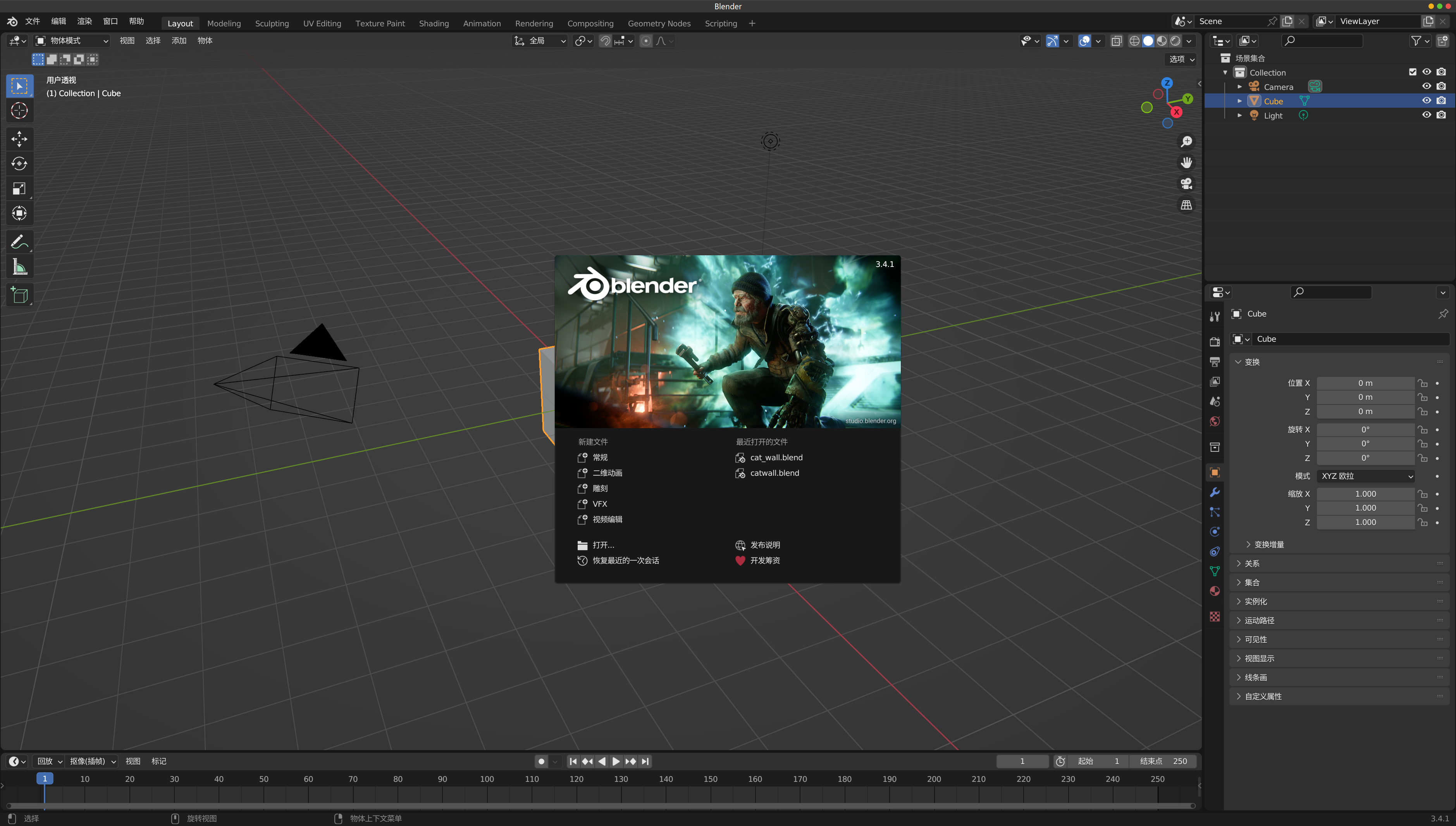Switch to the Geometry Nodes workspace tab

(659, 23)
